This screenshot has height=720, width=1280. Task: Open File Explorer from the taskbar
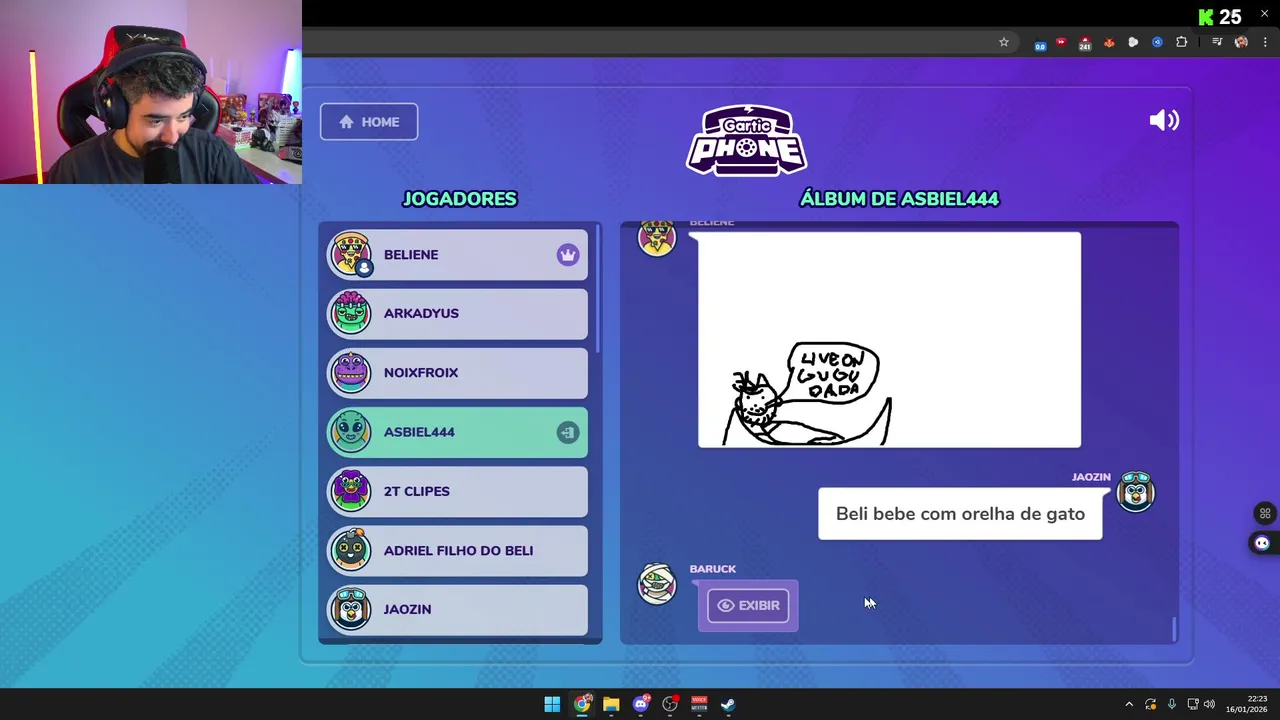pyautogui.click(x=611, y=704)
